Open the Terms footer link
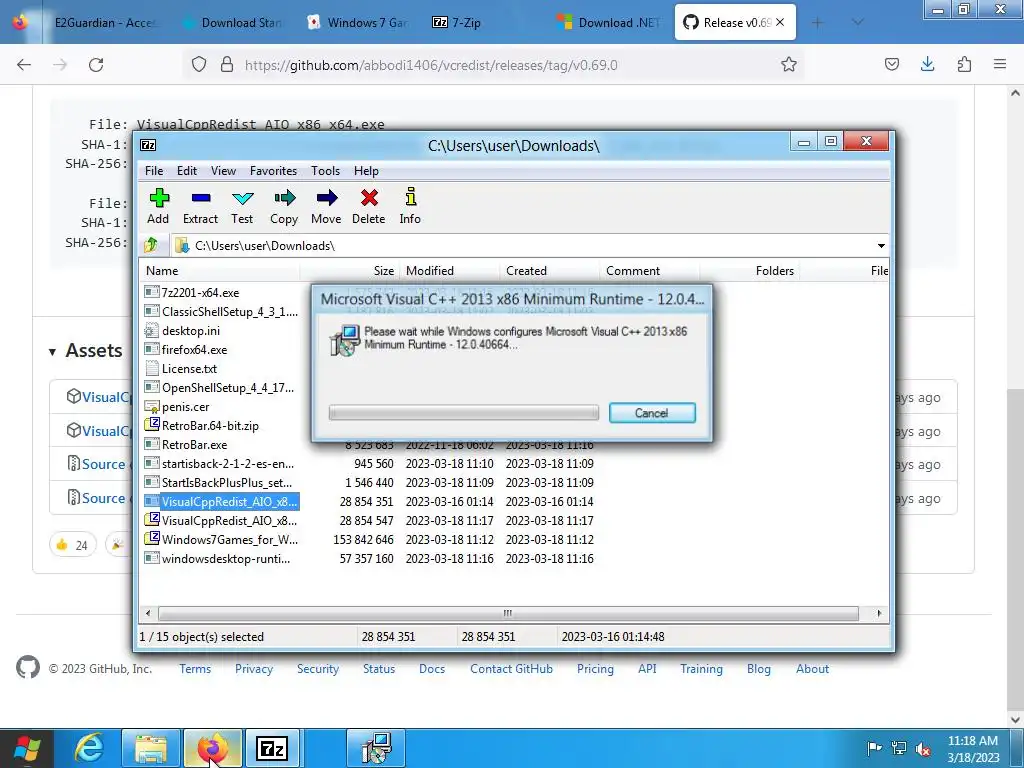1024x768 pixels. 195,669
